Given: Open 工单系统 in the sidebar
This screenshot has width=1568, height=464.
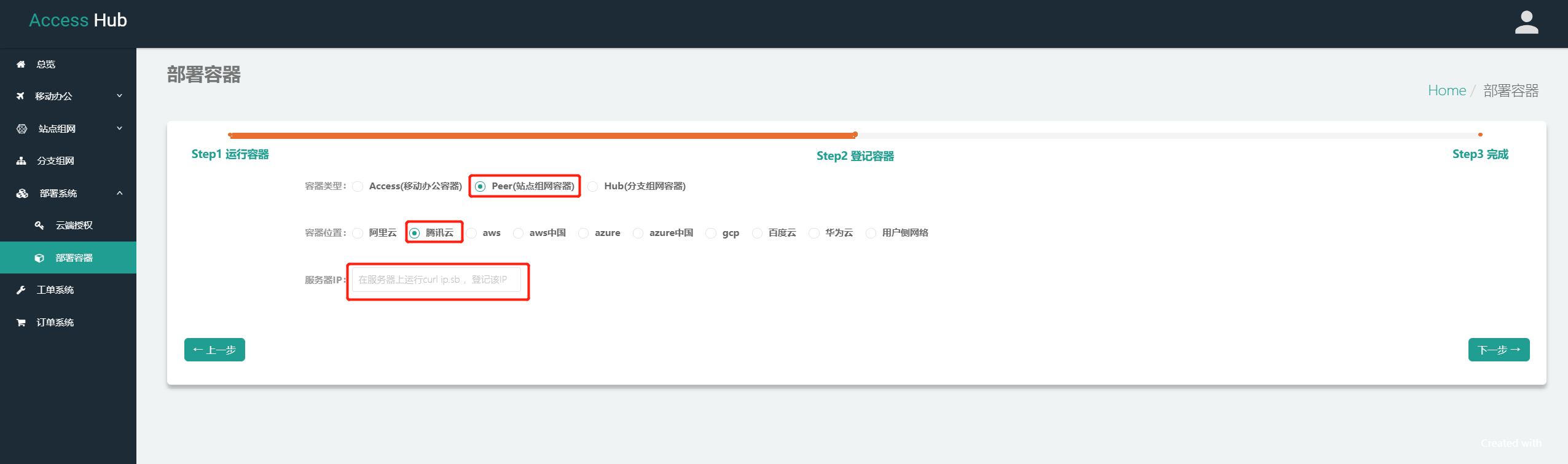Looking at the screenshot, I should [68, 289].
